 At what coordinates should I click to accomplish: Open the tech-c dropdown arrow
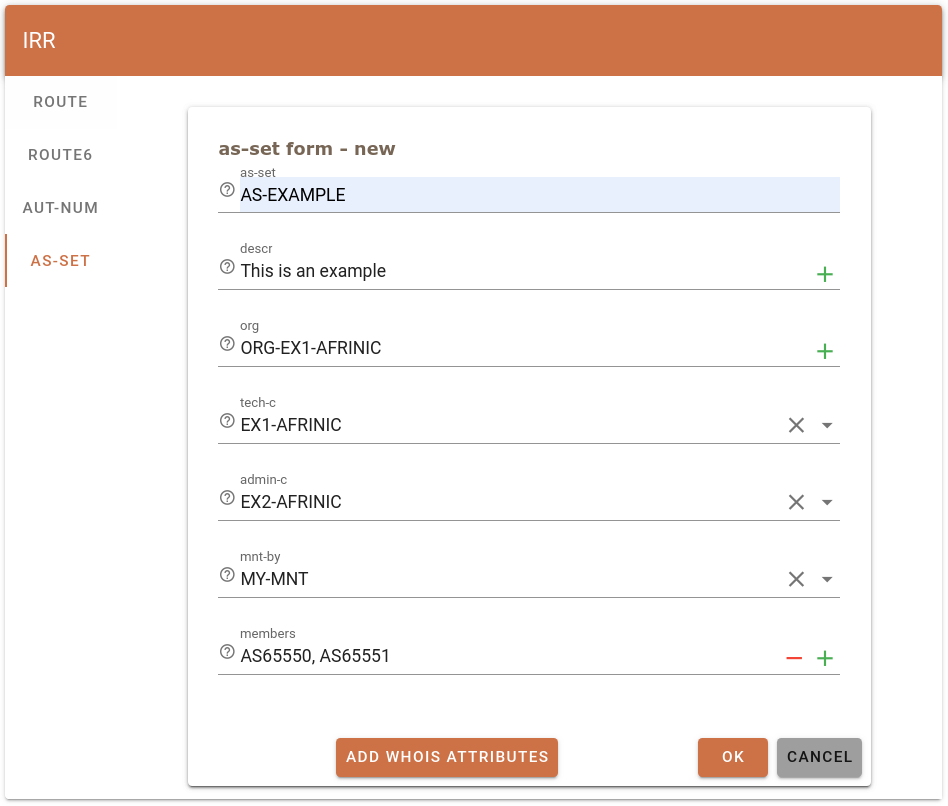pyautogui.click(x=827, y=425)
